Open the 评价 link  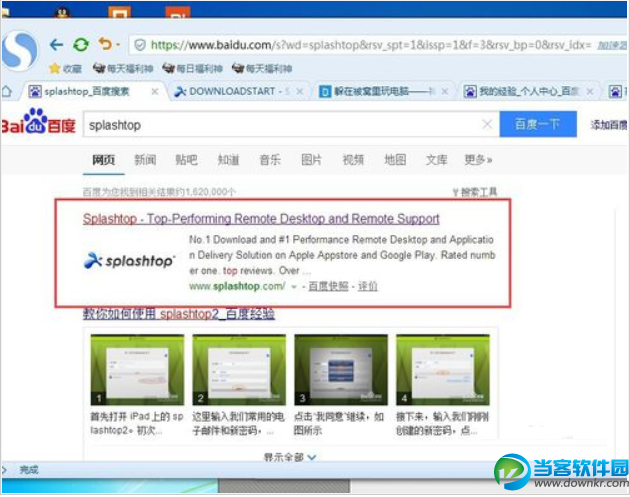[368, 286]
